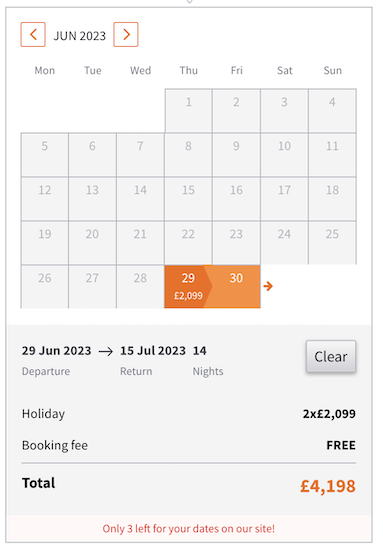The height and width of the screenshot is (551, 383).
Task: Go to previous month with left chevron
Action: click(33, 34)
